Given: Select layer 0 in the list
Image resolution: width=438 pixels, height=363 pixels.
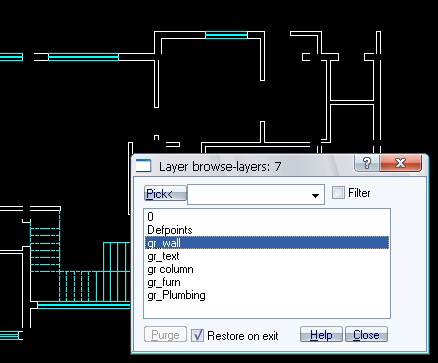Looking at the screenshot, I should point(267,217).
